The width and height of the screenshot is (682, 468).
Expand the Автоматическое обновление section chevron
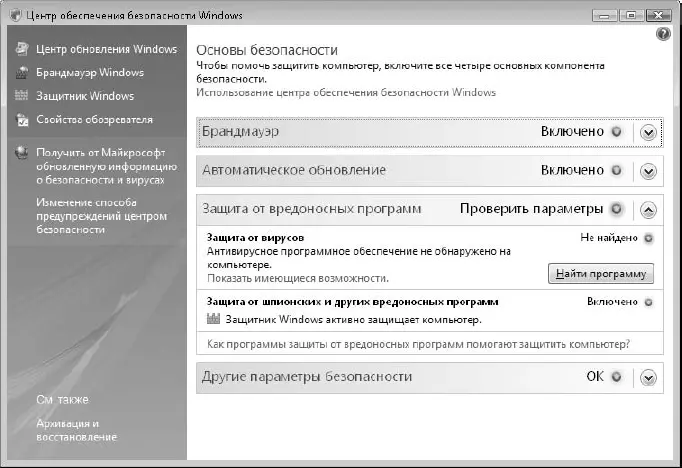(x=648, y=171)
